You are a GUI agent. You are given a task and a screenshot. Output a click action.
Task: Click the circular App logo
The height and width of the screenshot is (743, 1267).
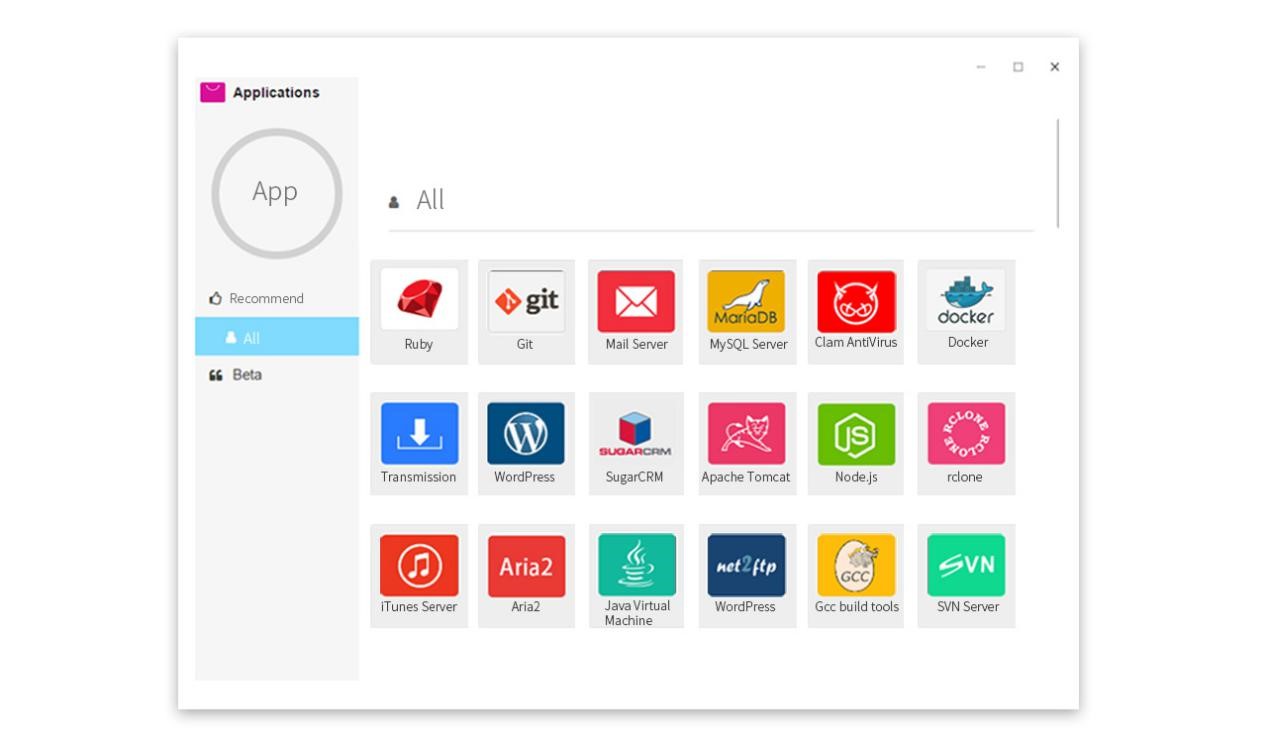(277, 193)
